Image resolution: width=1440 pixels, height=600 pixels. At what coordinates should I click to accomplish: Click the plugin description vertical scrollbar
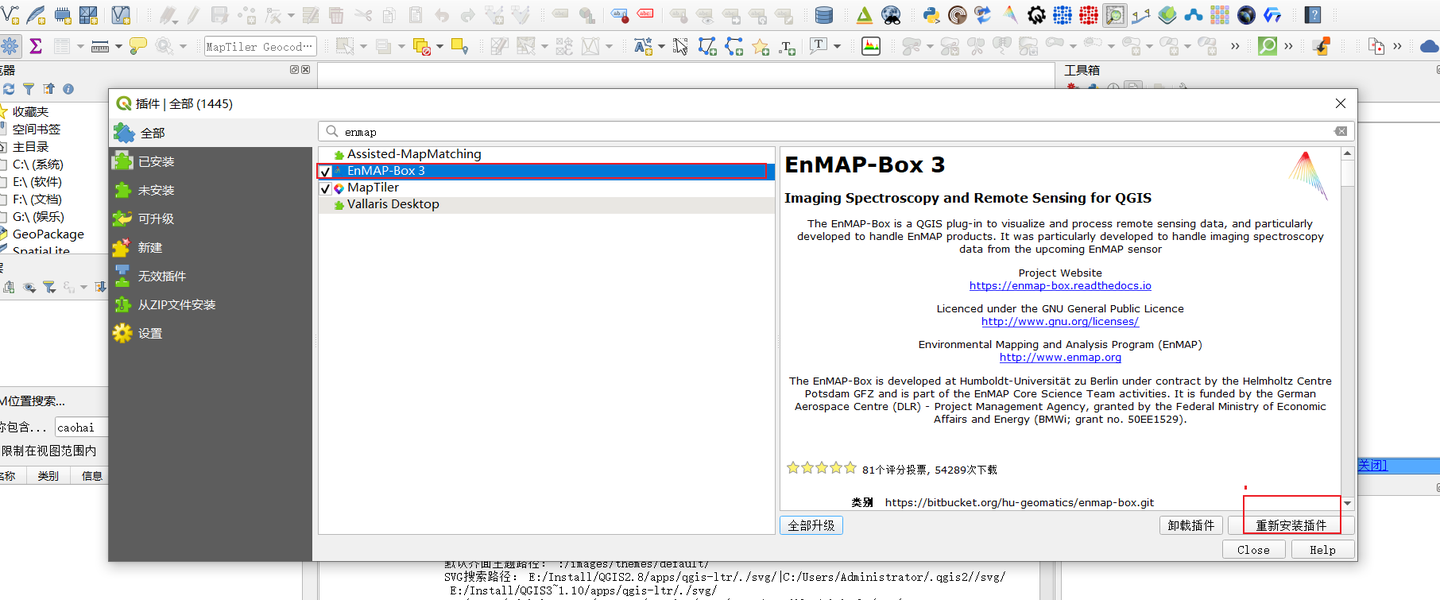(1347, 328)
